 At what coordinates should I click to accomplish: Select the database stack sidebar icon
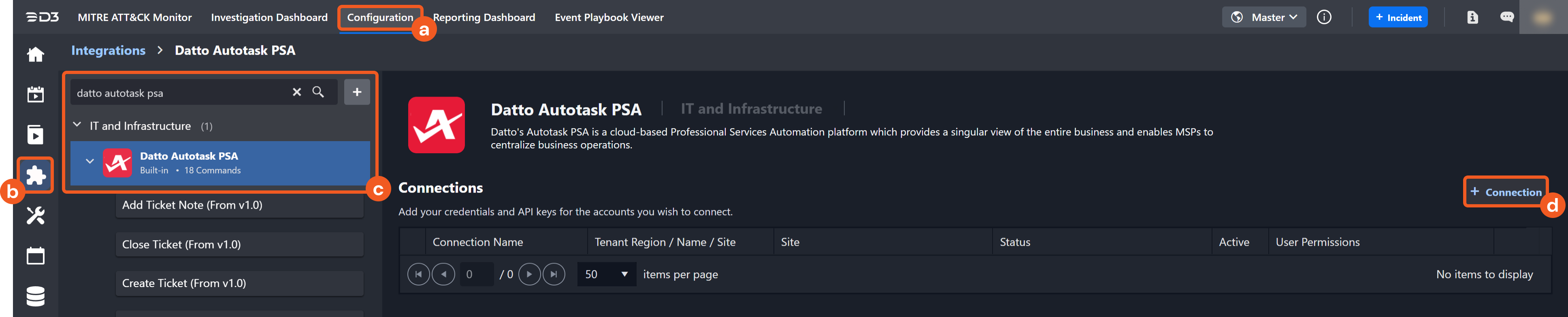click(35, 296)
